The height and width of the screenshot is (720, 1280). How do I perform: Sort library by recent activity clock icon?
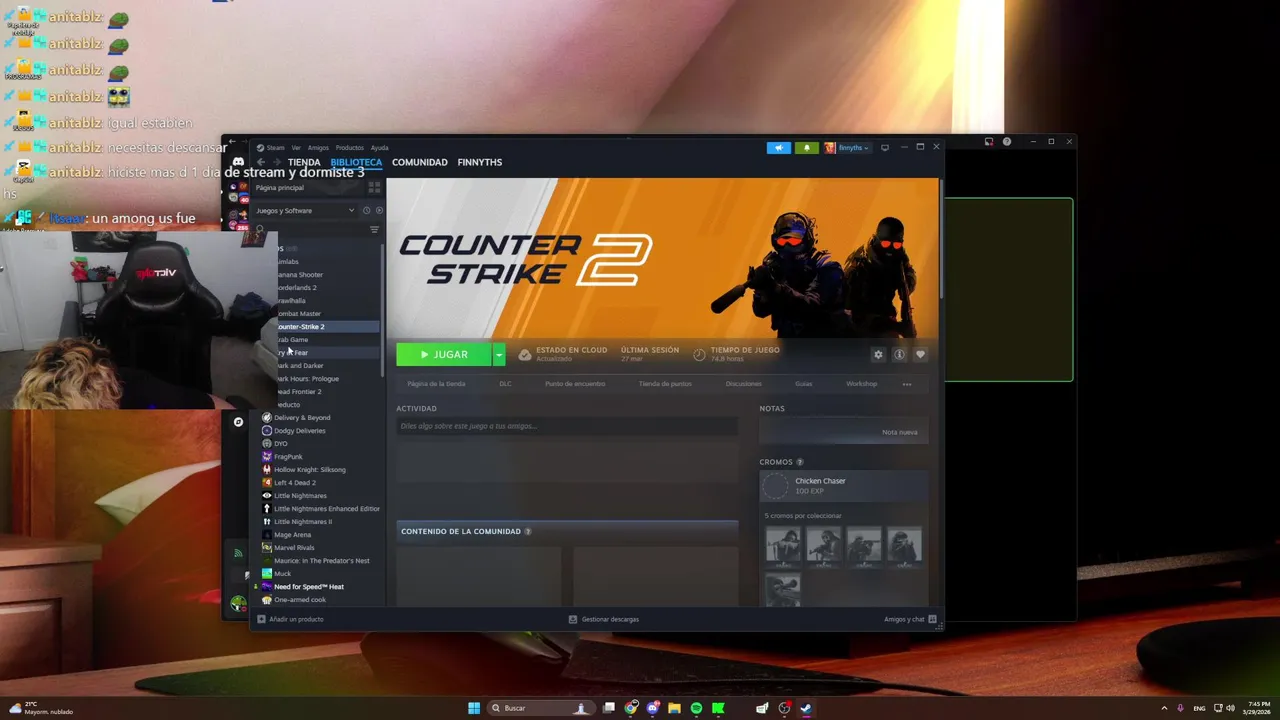point(366,211)
